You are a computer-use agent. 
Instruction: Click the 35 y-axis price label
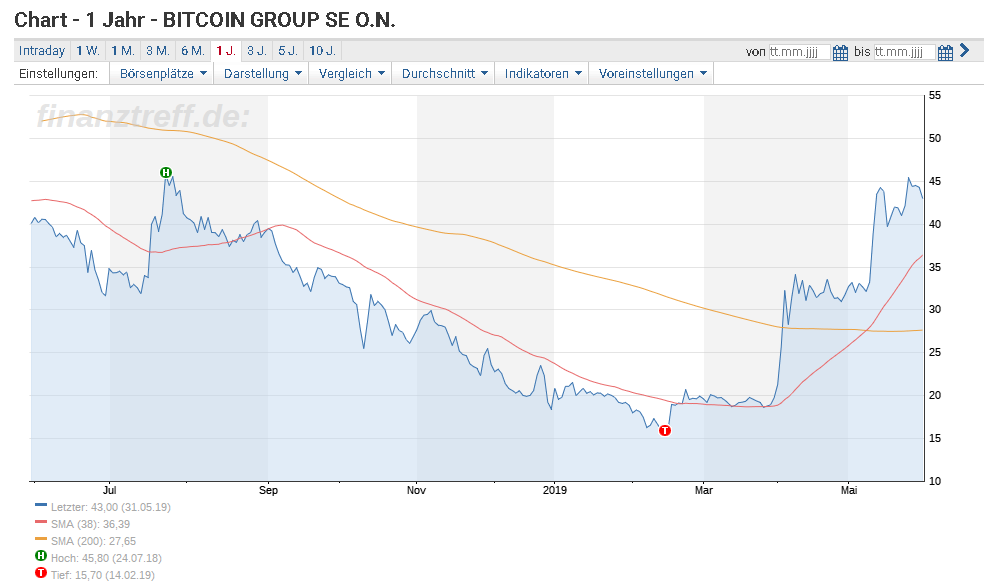click(935, 267)
